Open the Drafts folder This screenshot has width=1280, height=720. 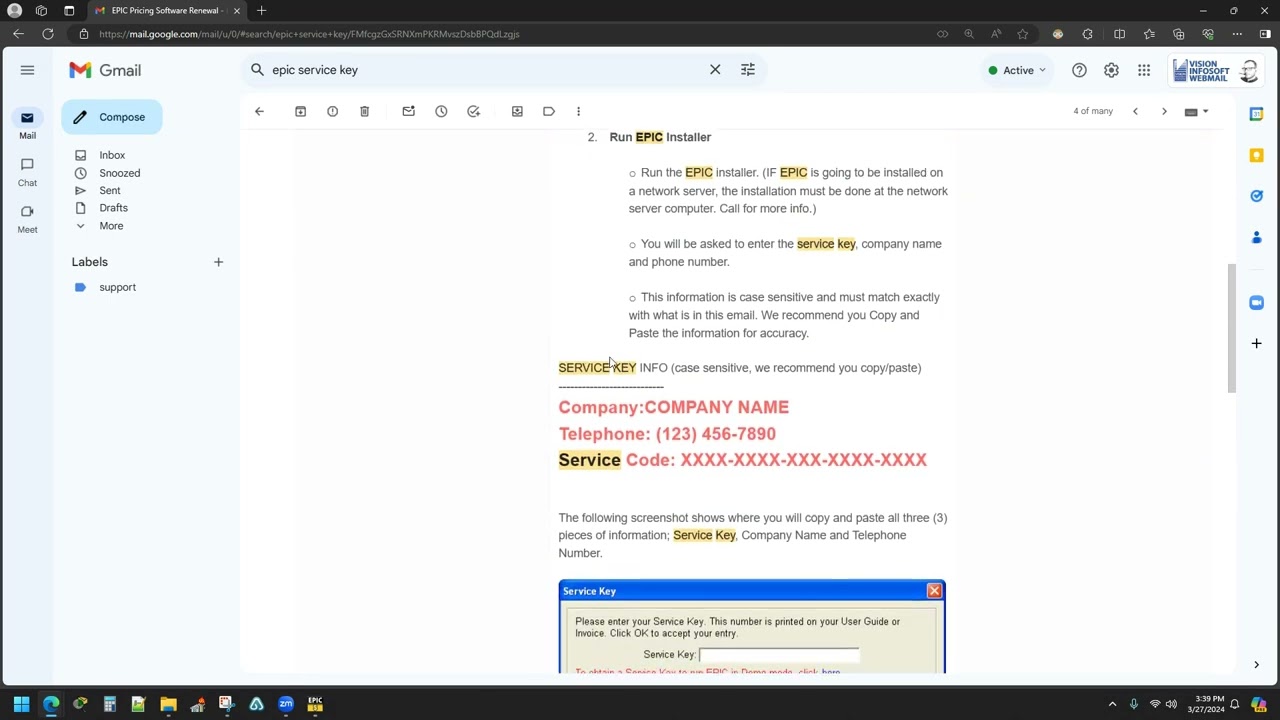(x=113, y=208)
